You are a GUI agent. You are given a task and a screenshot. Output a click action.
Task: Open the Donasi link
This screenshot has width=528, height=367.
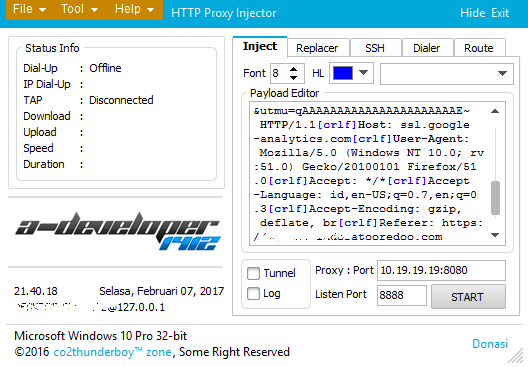point(490,344)
